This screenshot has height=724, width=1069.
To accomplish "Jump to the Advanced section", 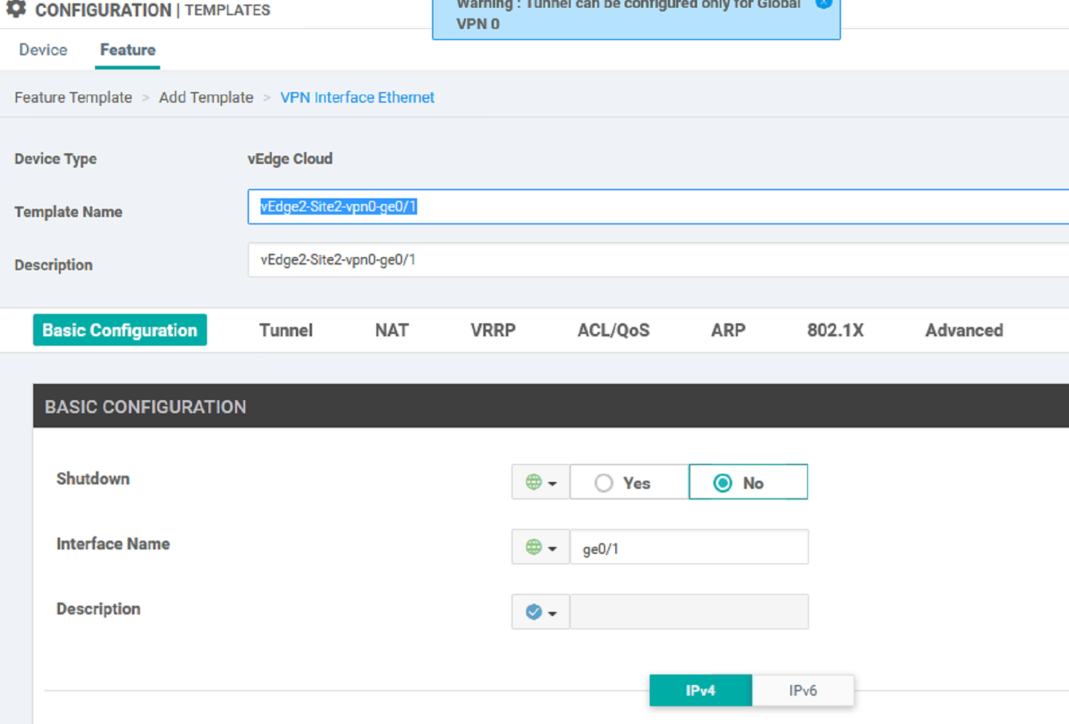I will coord(964,331).
